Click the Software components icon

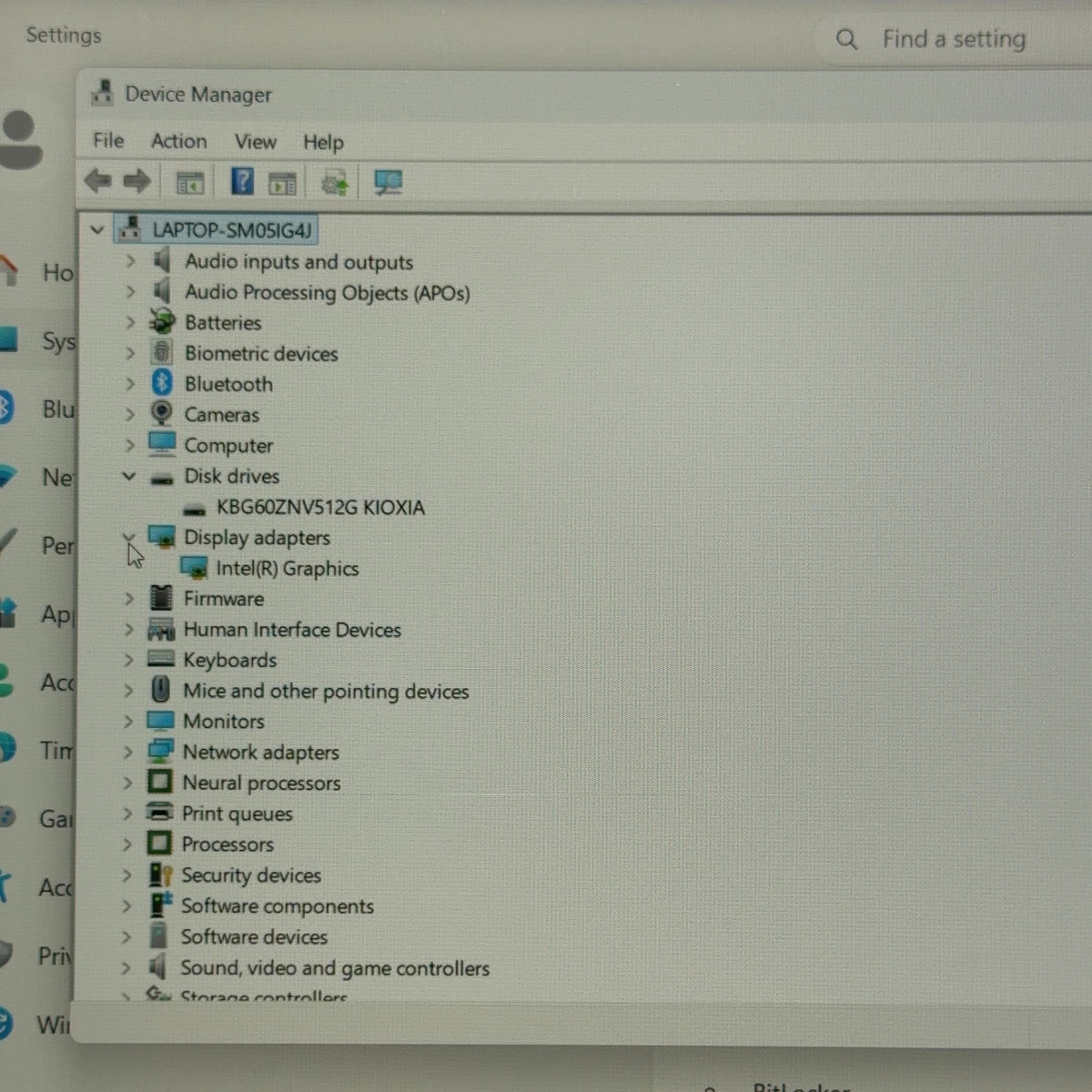(x=160, y=905)
